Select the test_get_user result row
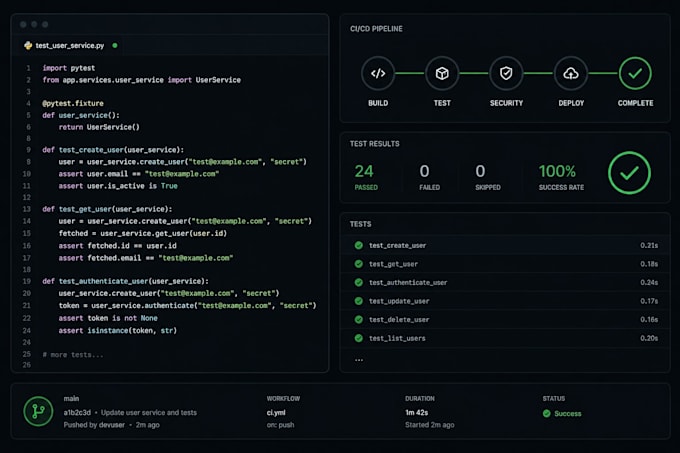Screen dimensions: 680x453 pyautogui.click(x=505, y=264)
